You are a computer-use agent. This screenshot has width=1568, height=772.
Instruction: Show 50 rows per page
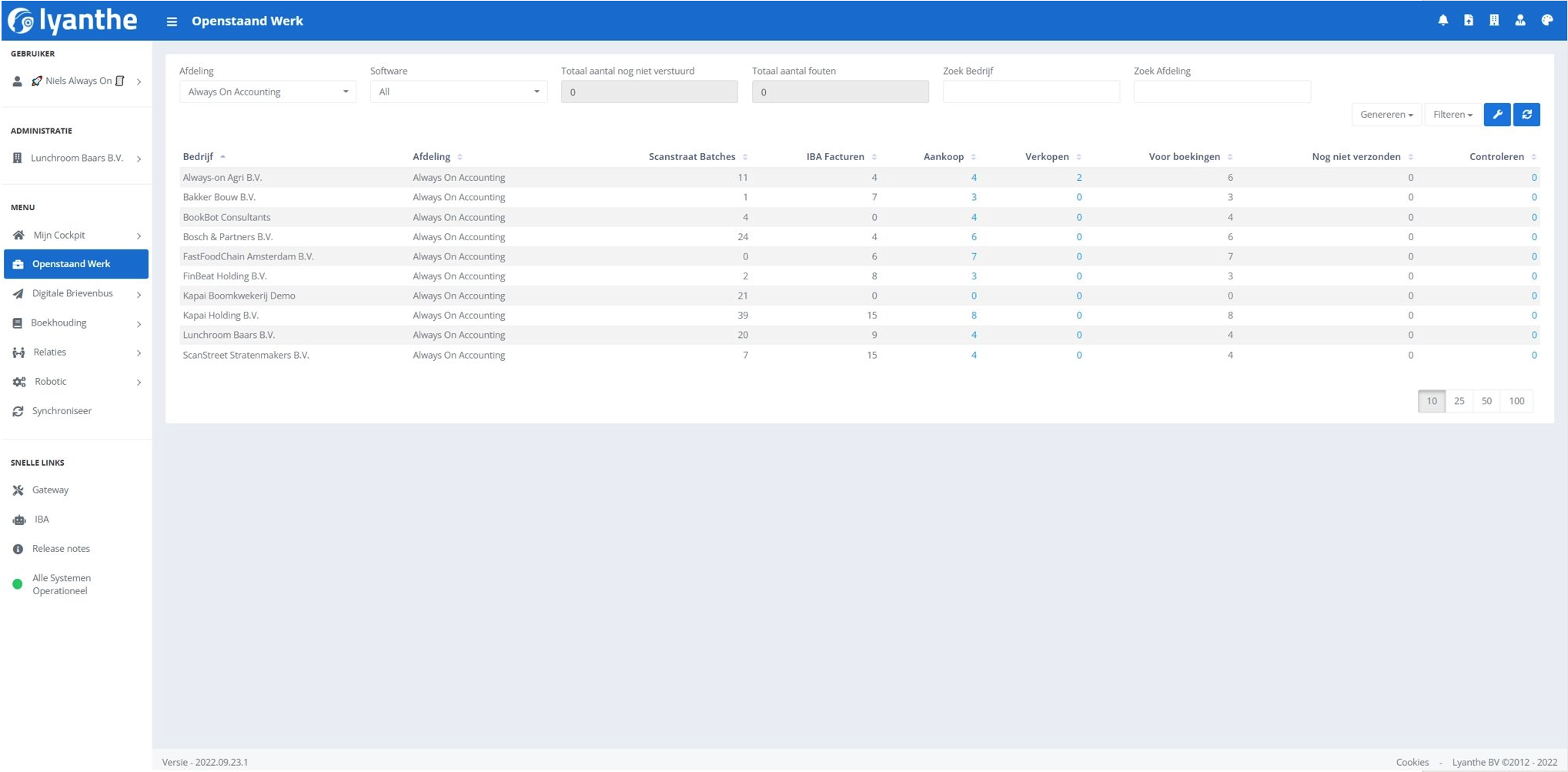(1486, 401)
